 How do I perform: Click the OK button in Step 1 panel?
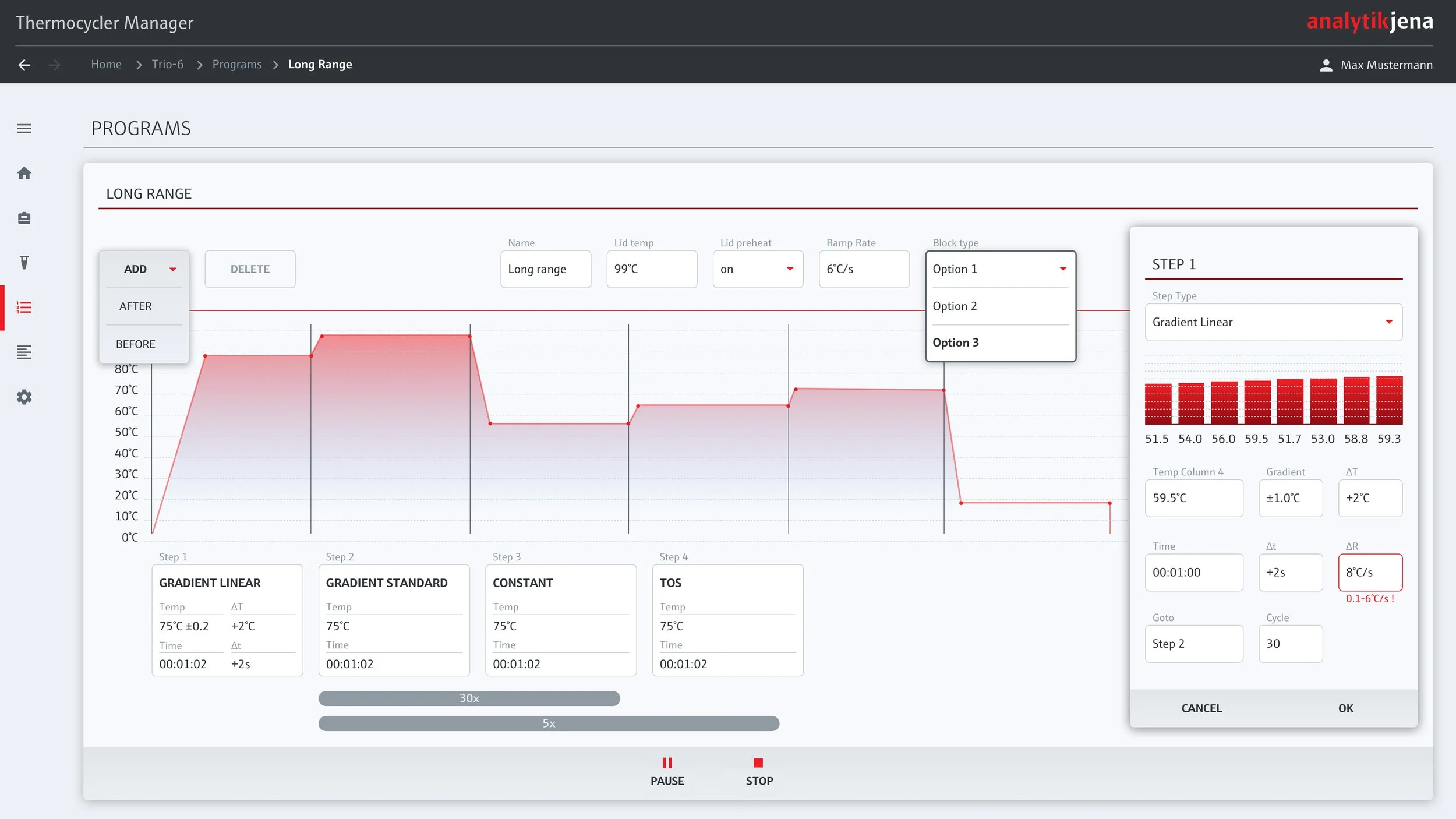(1345, 708)
